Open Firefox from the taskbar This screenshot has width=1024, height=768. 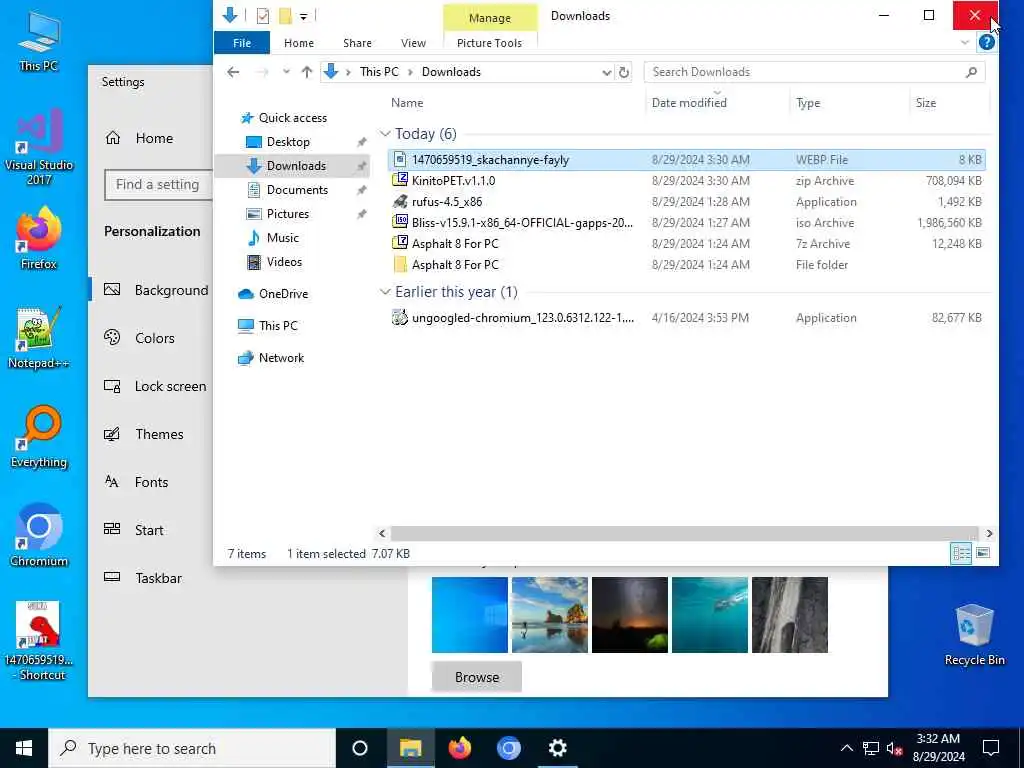click(460, 748)
